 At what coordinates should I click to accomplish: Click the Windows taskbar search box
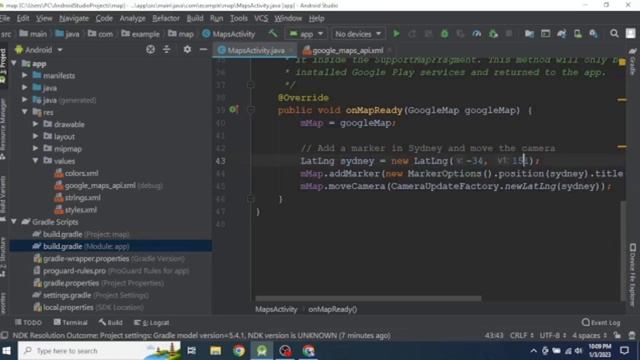point(99,351)
